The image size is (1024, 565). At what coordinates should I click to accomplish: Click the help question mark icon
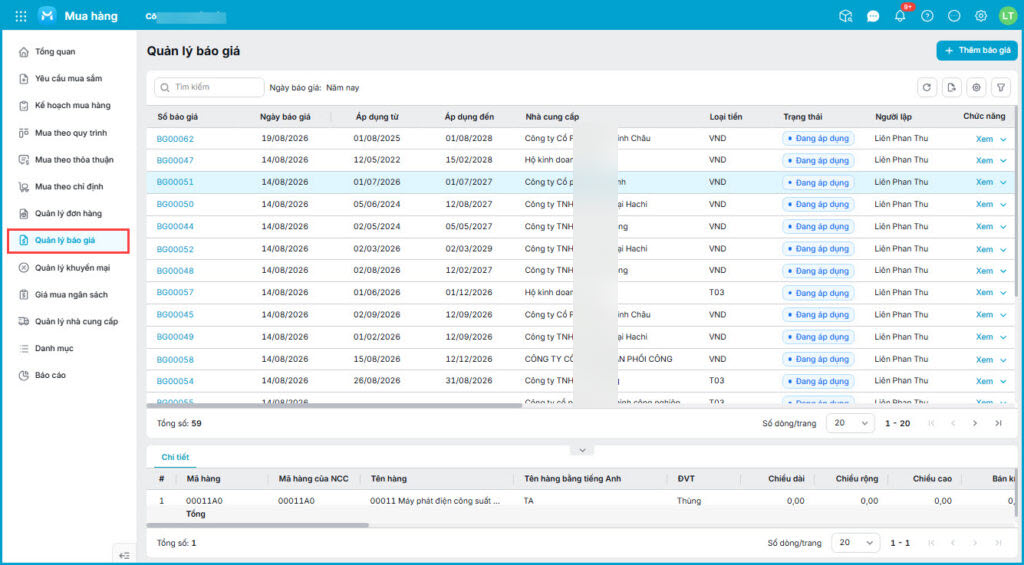[x=927, y=16]
